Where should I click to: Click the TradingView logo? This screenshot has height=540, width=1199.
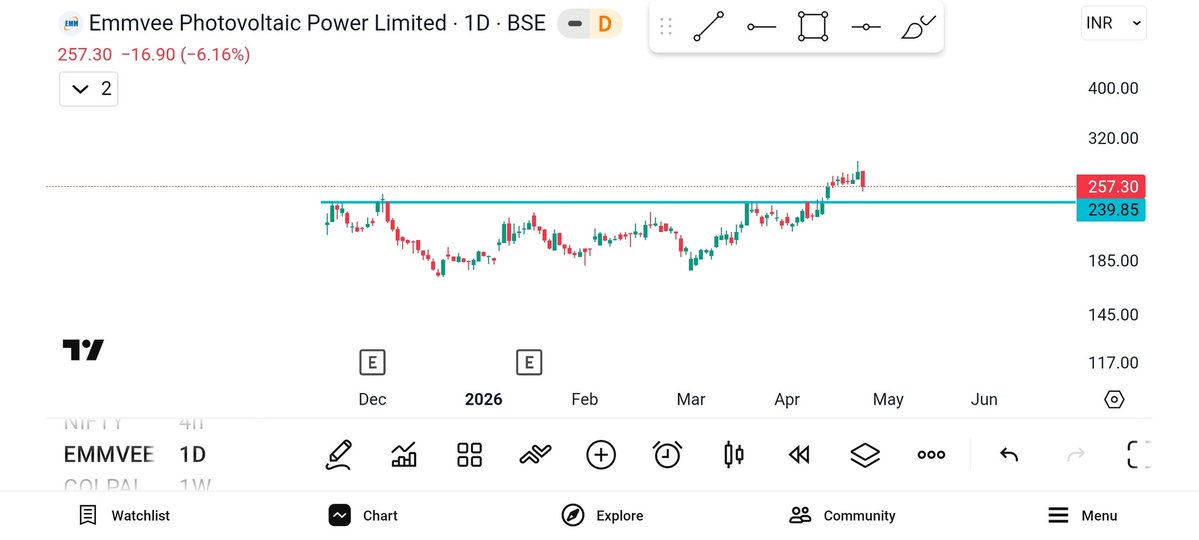(x=83, y=350)
